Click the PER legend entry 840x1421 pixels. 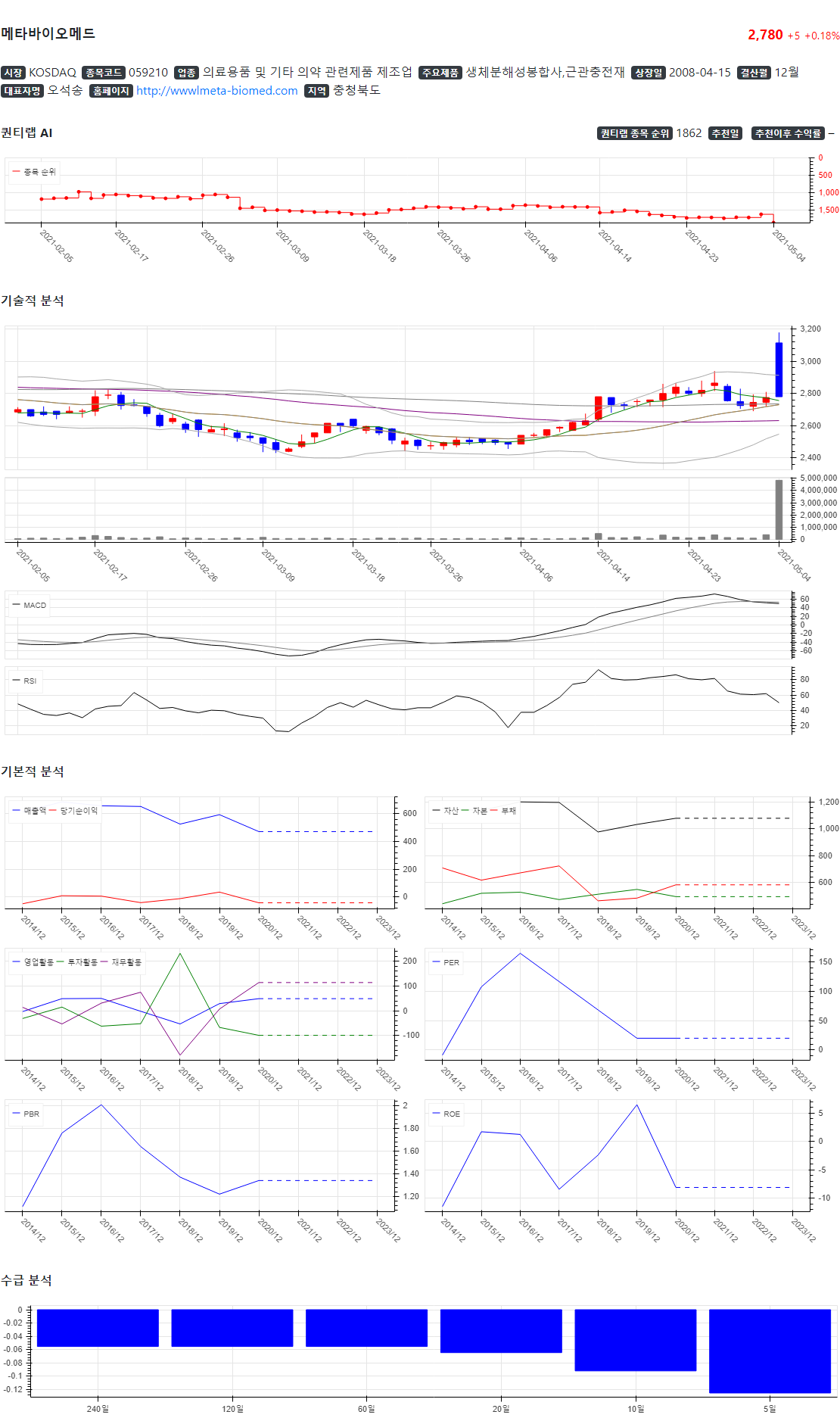(446, 962)
